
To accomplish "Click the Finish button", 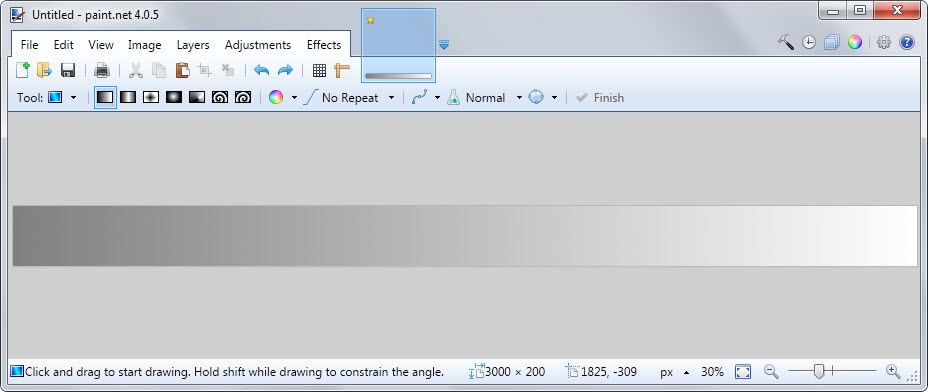I will pyautogui.click(x=600, y=98).
